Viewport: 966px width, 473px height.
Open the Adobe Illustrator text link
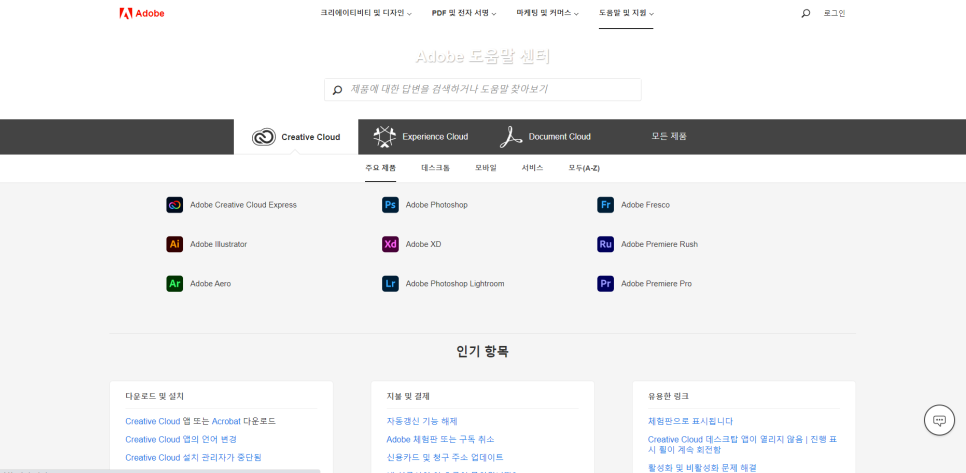pos(218,245)
